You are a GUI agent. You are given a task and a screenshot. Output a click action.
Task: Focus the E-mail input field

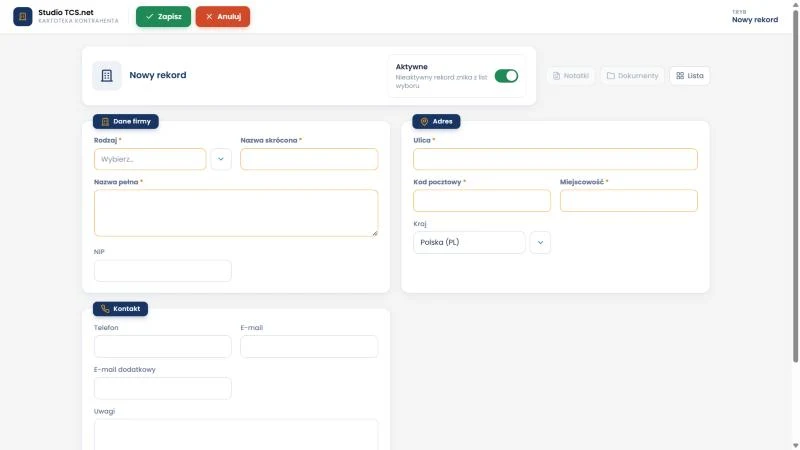click(x=309, y=346)
